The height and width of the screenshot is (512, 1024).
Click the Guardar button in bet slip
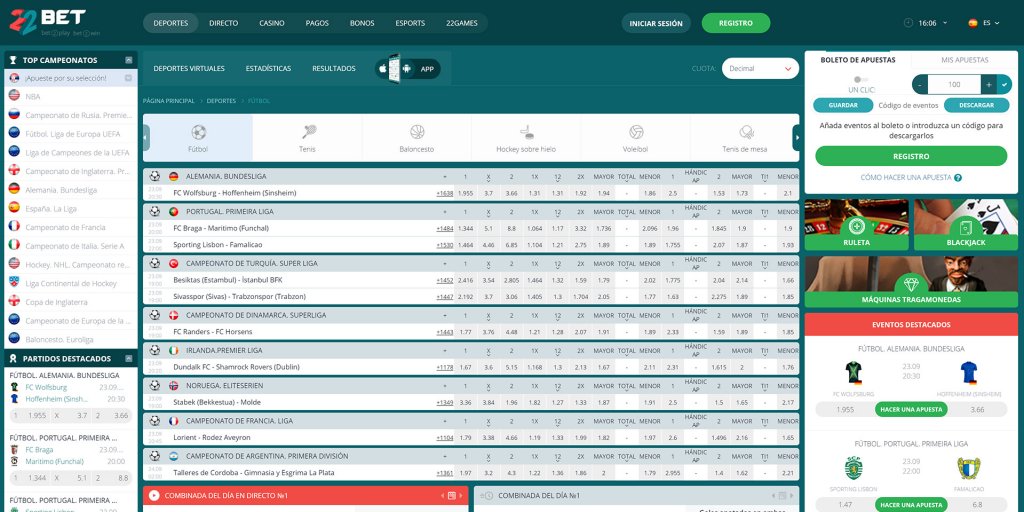point(843,105)
